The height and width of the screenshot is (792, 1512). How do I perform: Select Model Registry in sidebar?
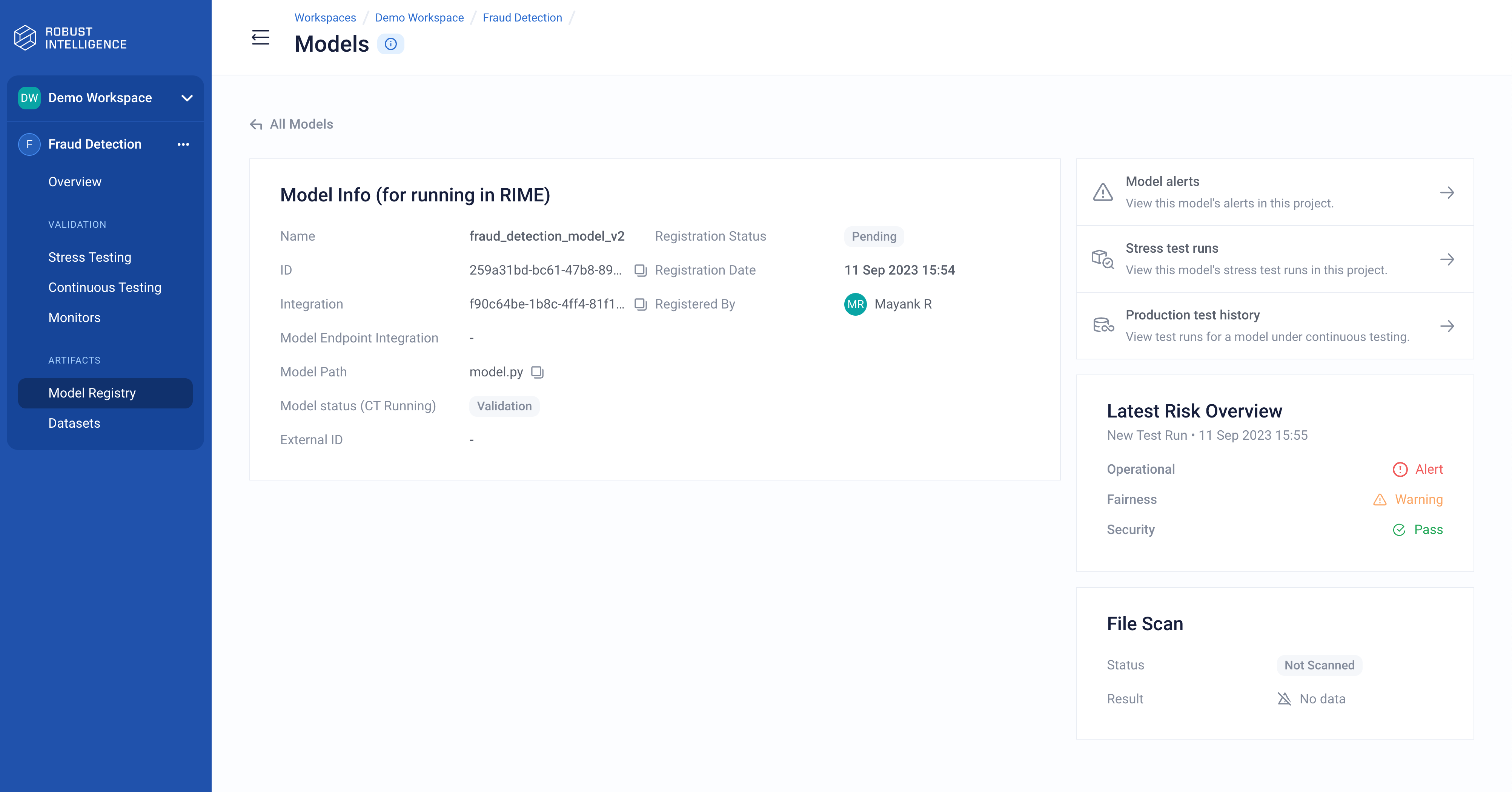click(105, 393)
